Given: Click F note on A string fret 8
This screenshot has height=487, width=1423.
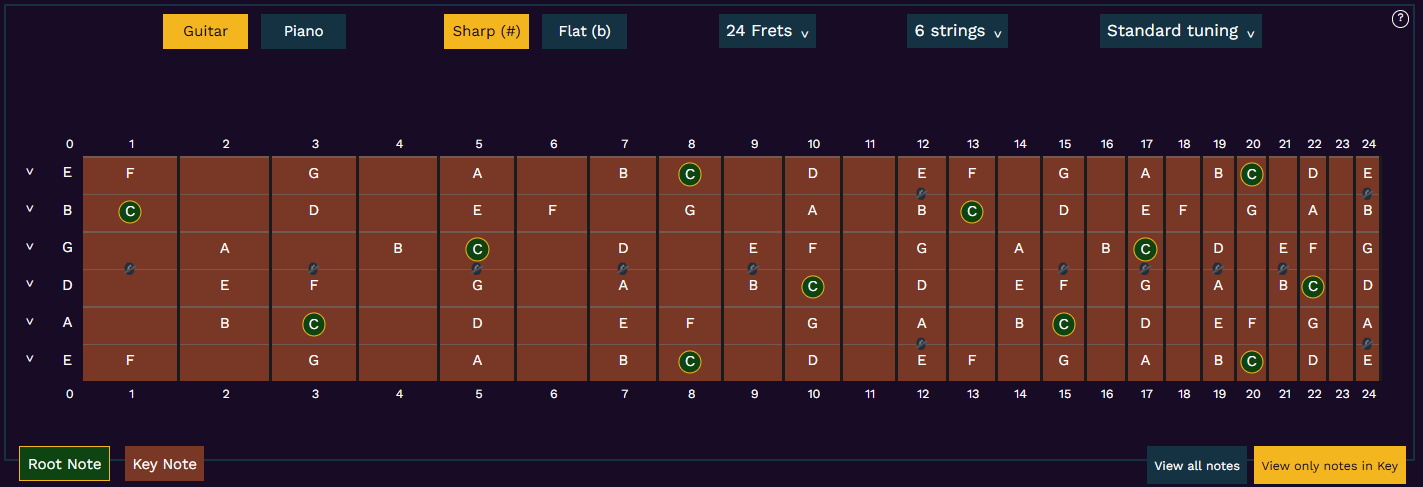Looking at the screenshot, I should click(690, 323).
